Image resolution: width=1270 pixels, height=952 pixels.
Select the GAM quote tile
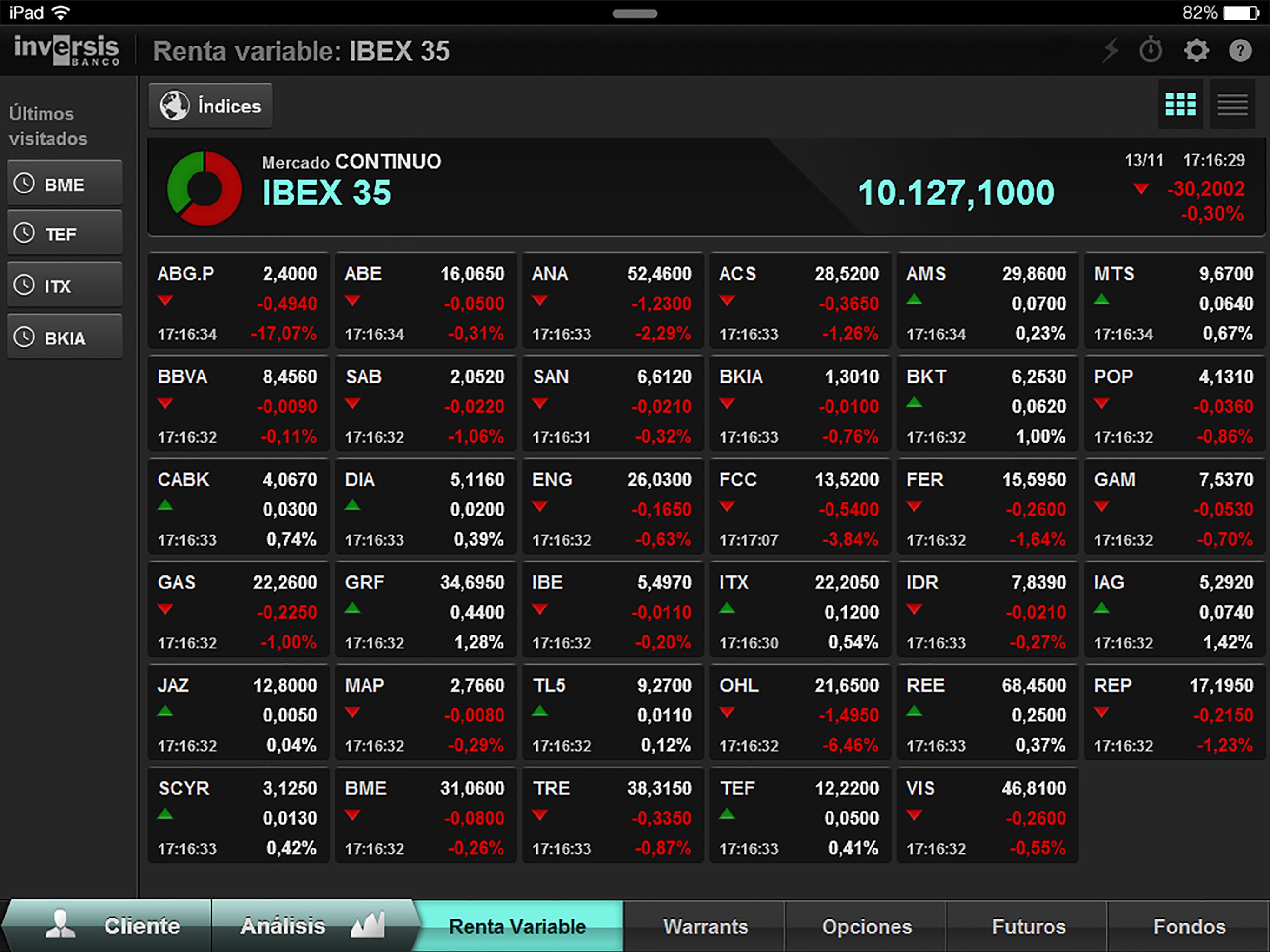coord(1175,506)
